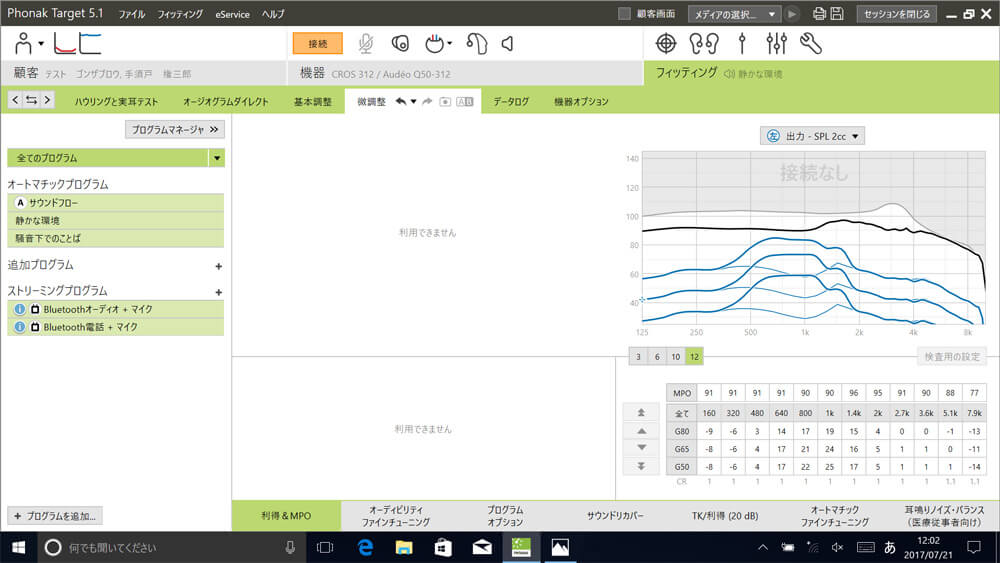Open the ヘルプ menu
This screenshot has height=563, width=1000.
coord(273,14)
